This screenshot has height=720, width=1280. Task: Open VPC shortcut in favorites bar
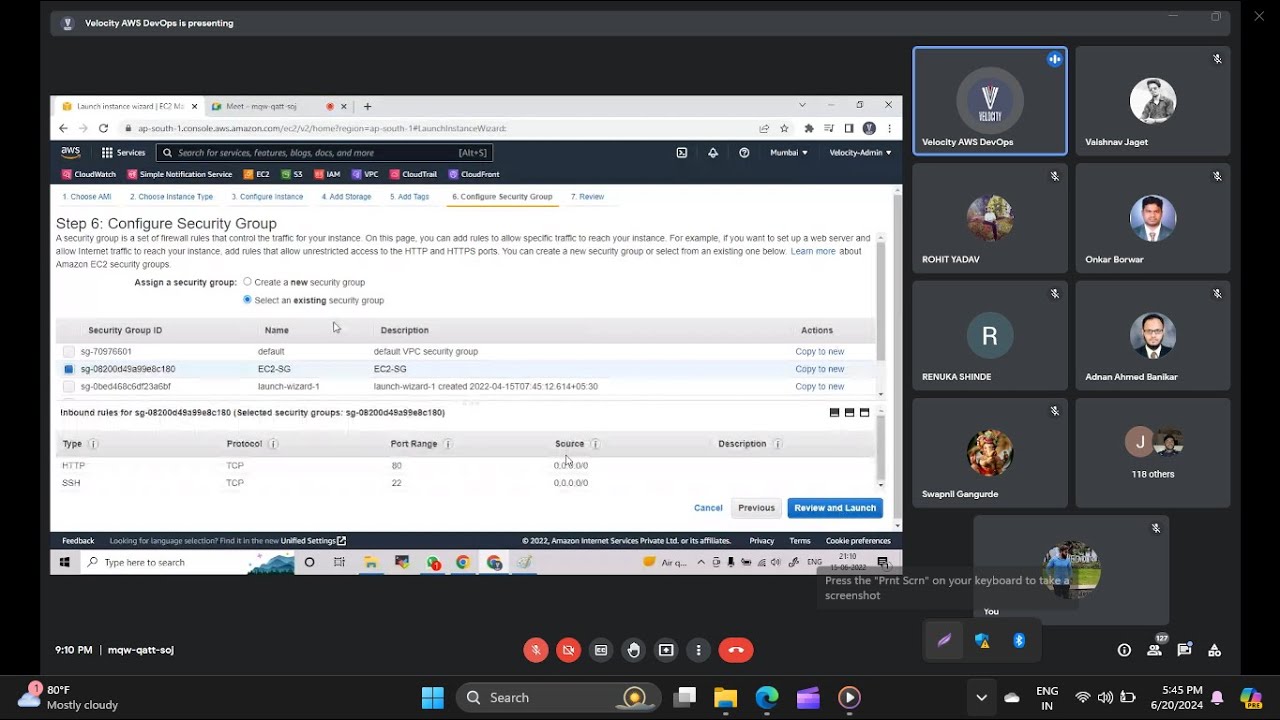pyautogui.click(x=365, y=174)
